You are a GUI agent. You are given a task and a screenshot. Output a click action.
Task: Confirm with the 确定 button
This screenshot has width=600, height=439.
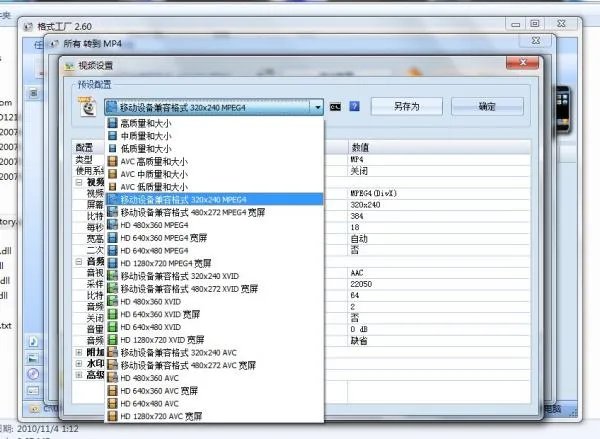coord(487,106)
